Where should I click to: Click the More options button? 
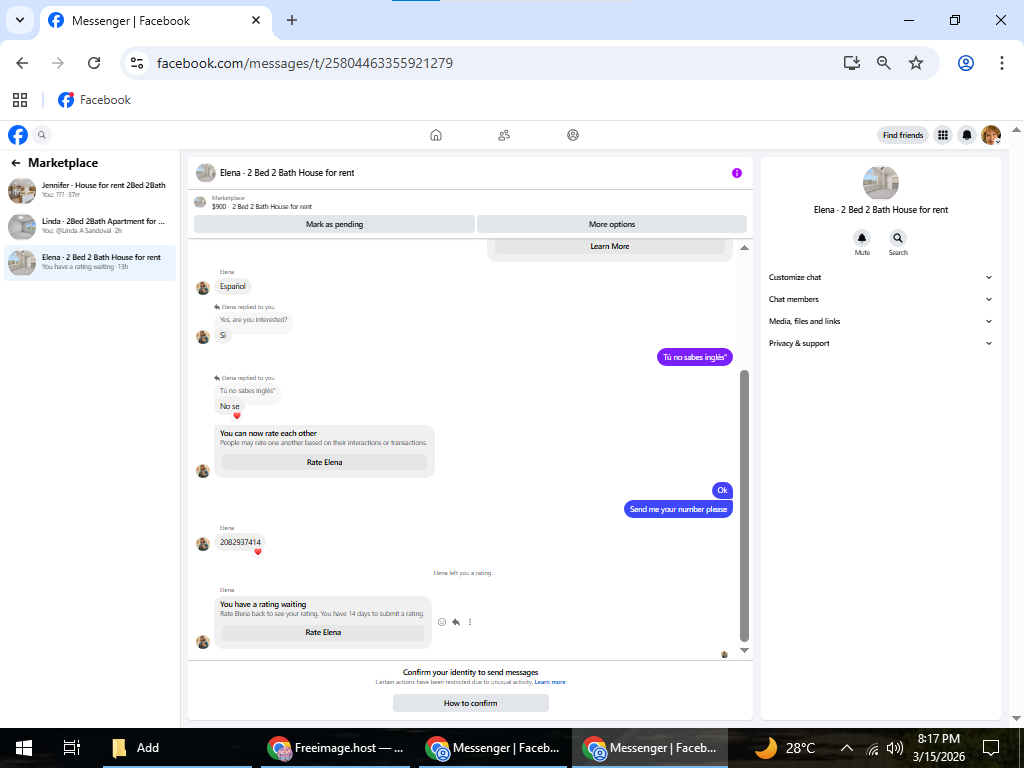click(x=612, y=224)
